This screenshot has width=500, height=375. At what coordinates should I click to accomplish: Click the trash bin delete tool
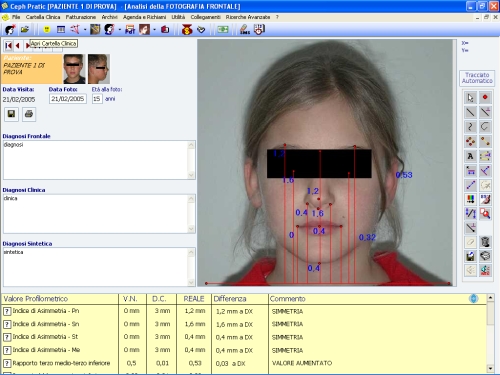point(485,242)
